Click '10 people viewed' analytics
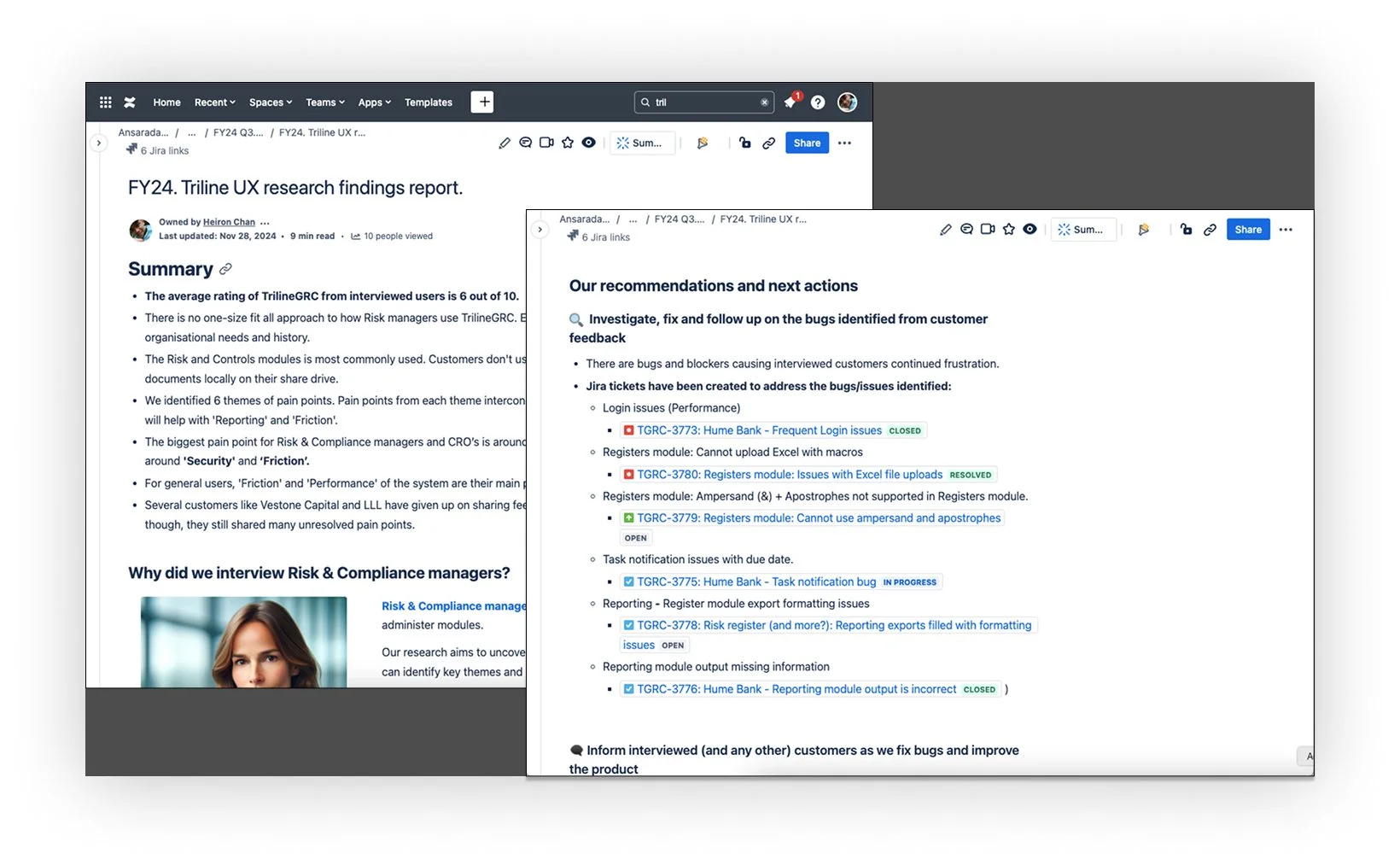 [392, 237]
